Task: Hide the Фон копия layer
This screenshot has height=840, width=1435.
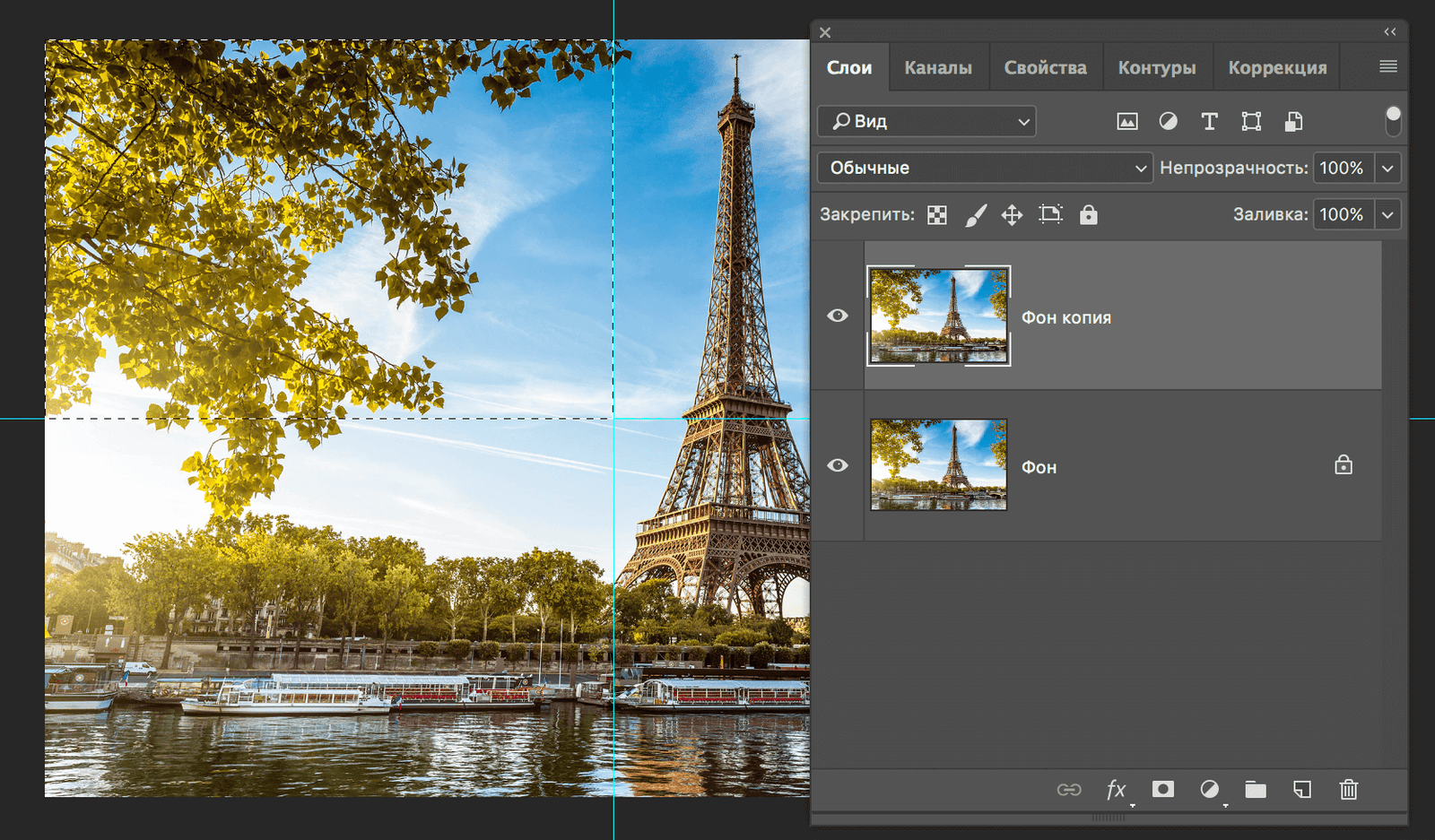Action: coord(838,316)
